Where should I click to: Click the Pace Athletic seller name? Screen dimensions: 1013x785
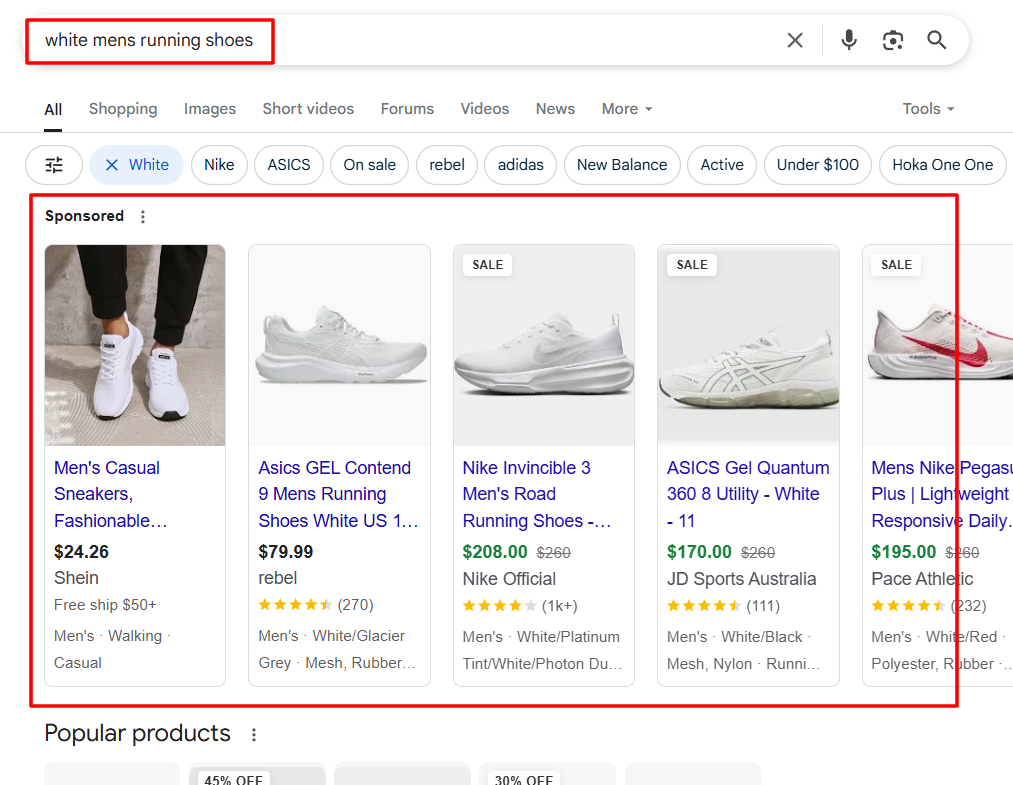[922, 579]
